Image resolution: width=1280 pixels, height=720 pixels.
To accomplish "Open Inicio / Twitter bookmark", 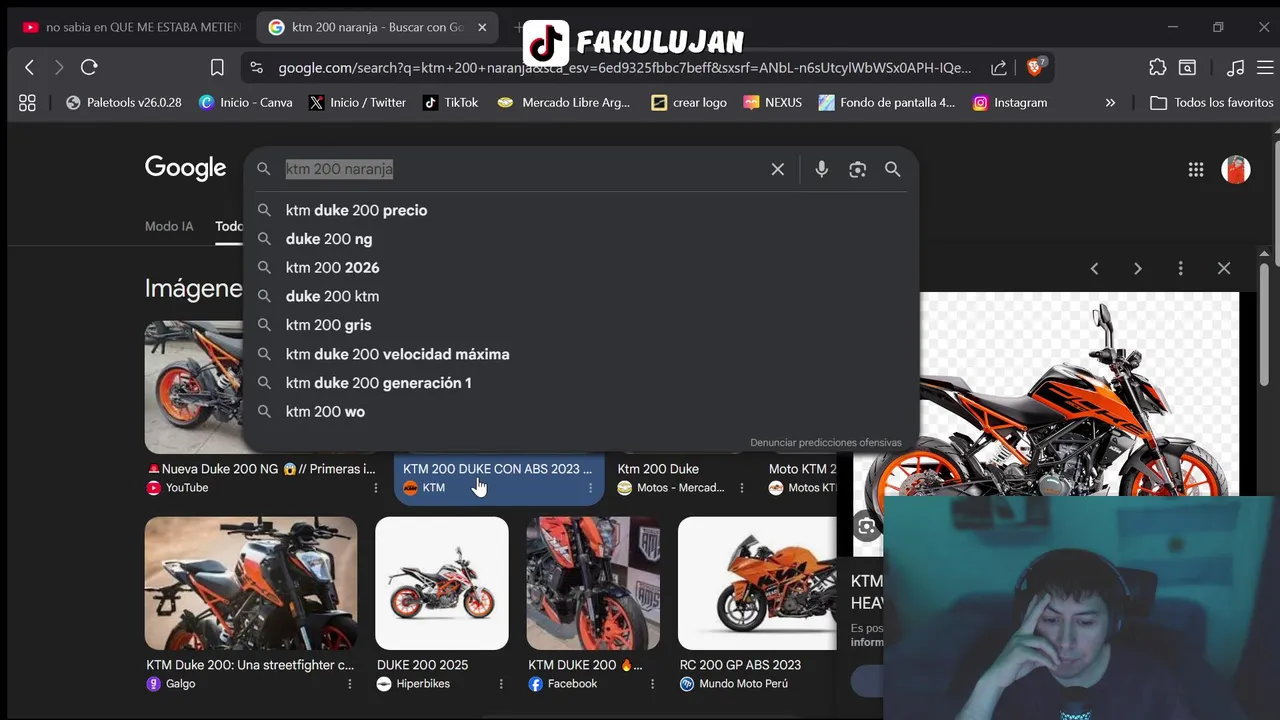I will [x=357, y=102].
